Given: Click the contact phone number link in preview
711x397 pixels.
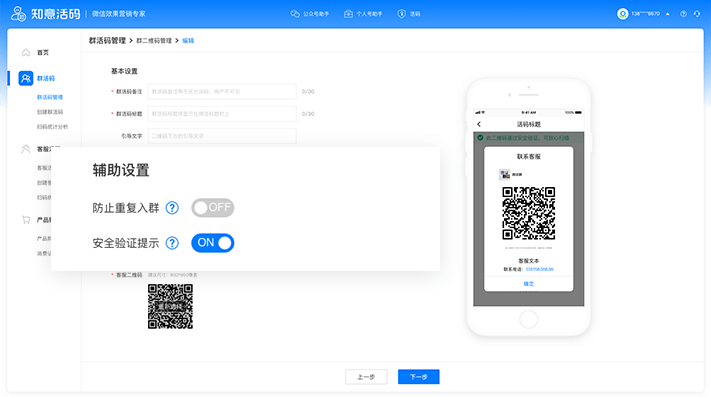Looking at the screenshot, I should tap(539, 270).
